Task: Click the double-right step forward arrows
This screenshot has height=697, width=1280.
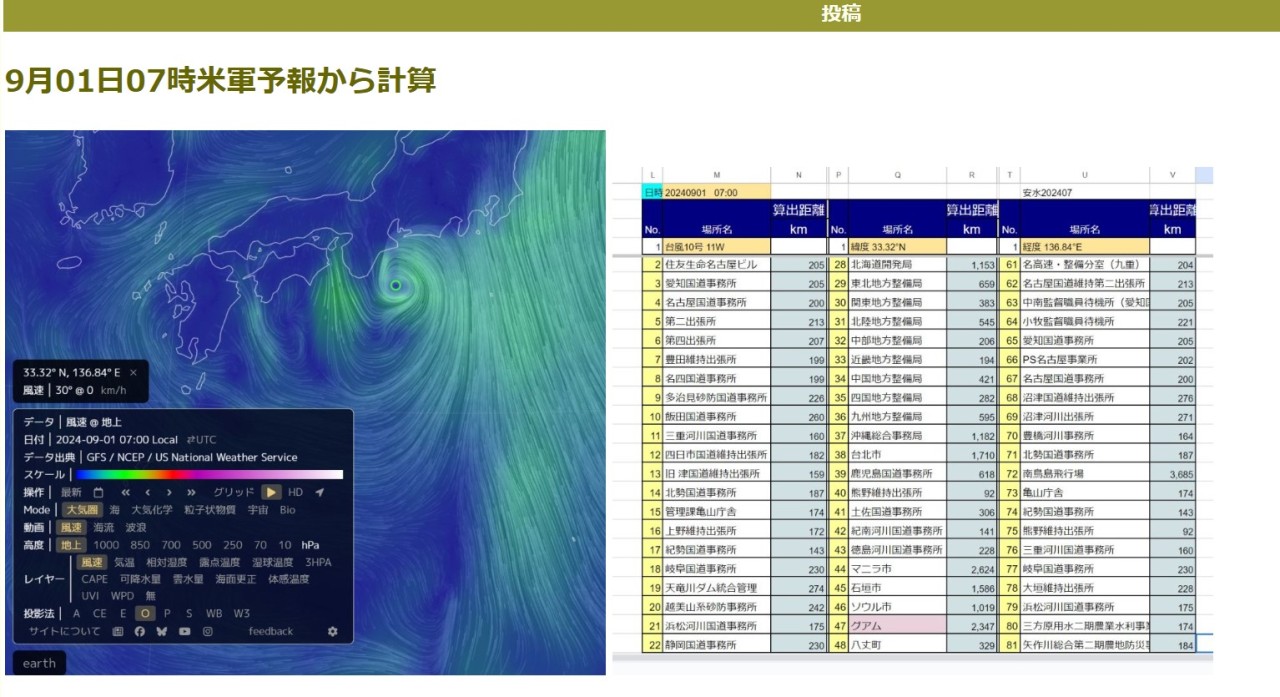Action: [191, 492]
